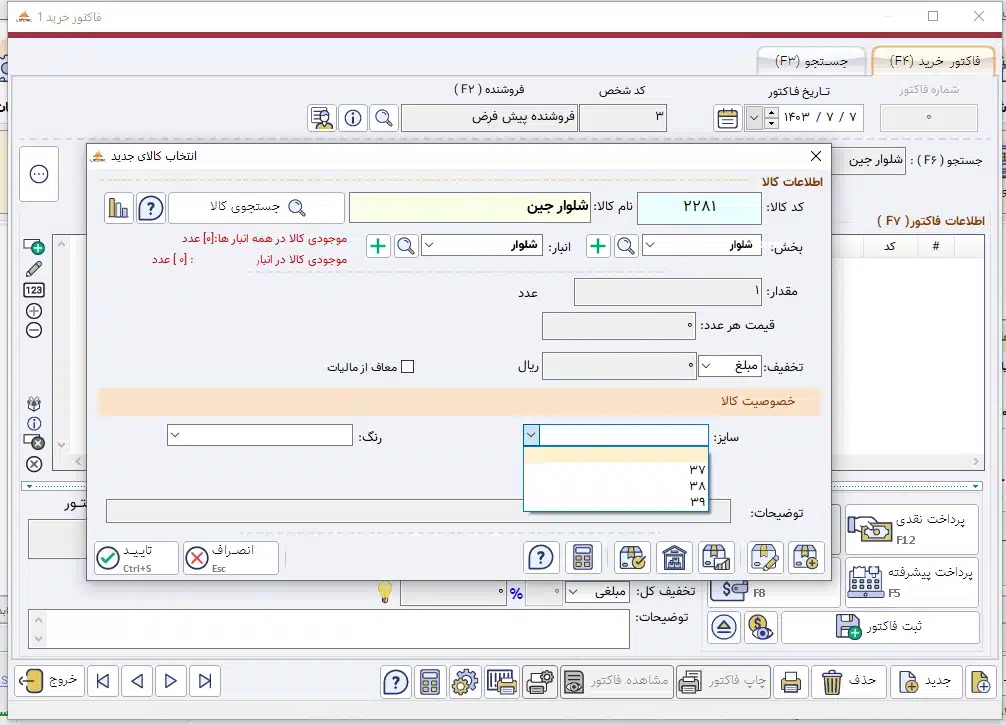Screen dimensions: 1006x725
Task: Click the خروج exit button
Action: (x=49, y=681)
